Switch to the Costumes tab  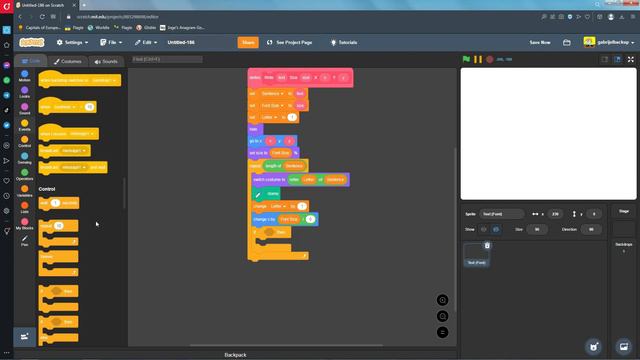click(x=68, y=61)
